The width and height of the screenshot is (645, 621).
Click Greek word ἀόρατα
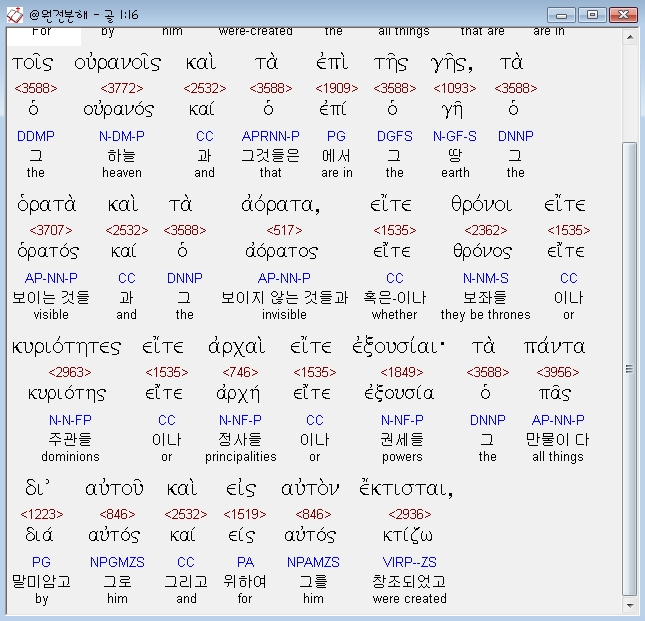point(280,204)
